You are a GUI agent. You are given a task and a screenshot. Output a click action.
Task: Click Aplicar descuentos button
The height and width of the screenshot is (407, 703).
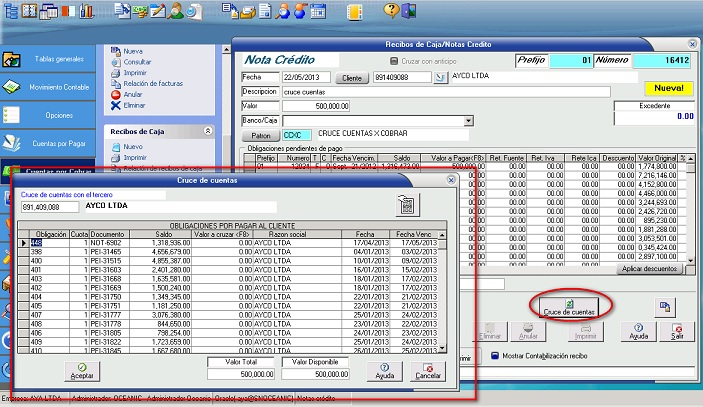tap(650, 269)
